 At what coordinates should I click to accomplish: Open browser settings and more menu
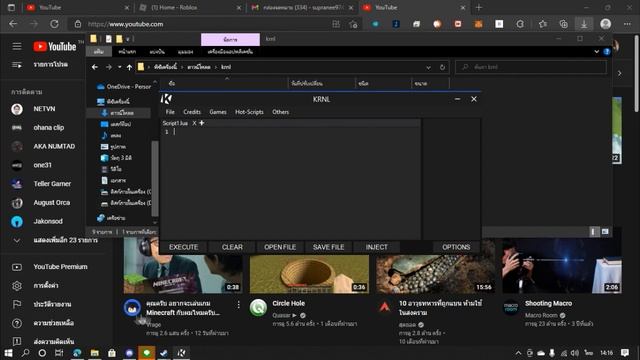(x=627, y=24)
